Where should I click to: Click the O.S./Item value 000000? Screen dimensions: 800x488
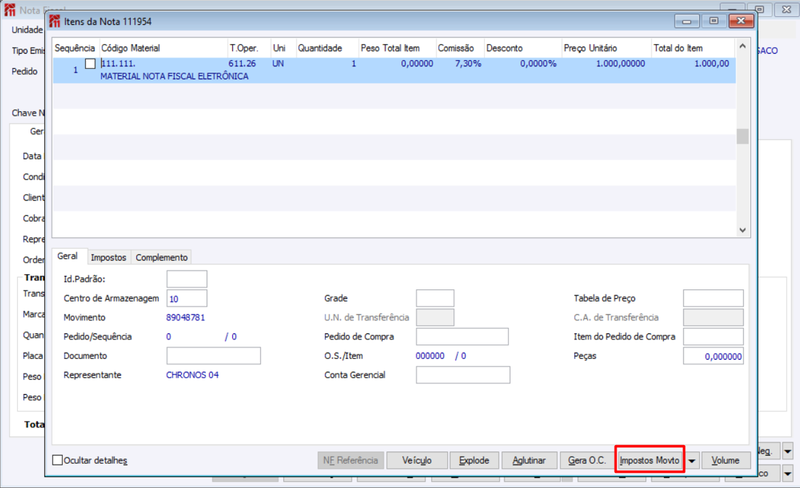tap(430, 356)
